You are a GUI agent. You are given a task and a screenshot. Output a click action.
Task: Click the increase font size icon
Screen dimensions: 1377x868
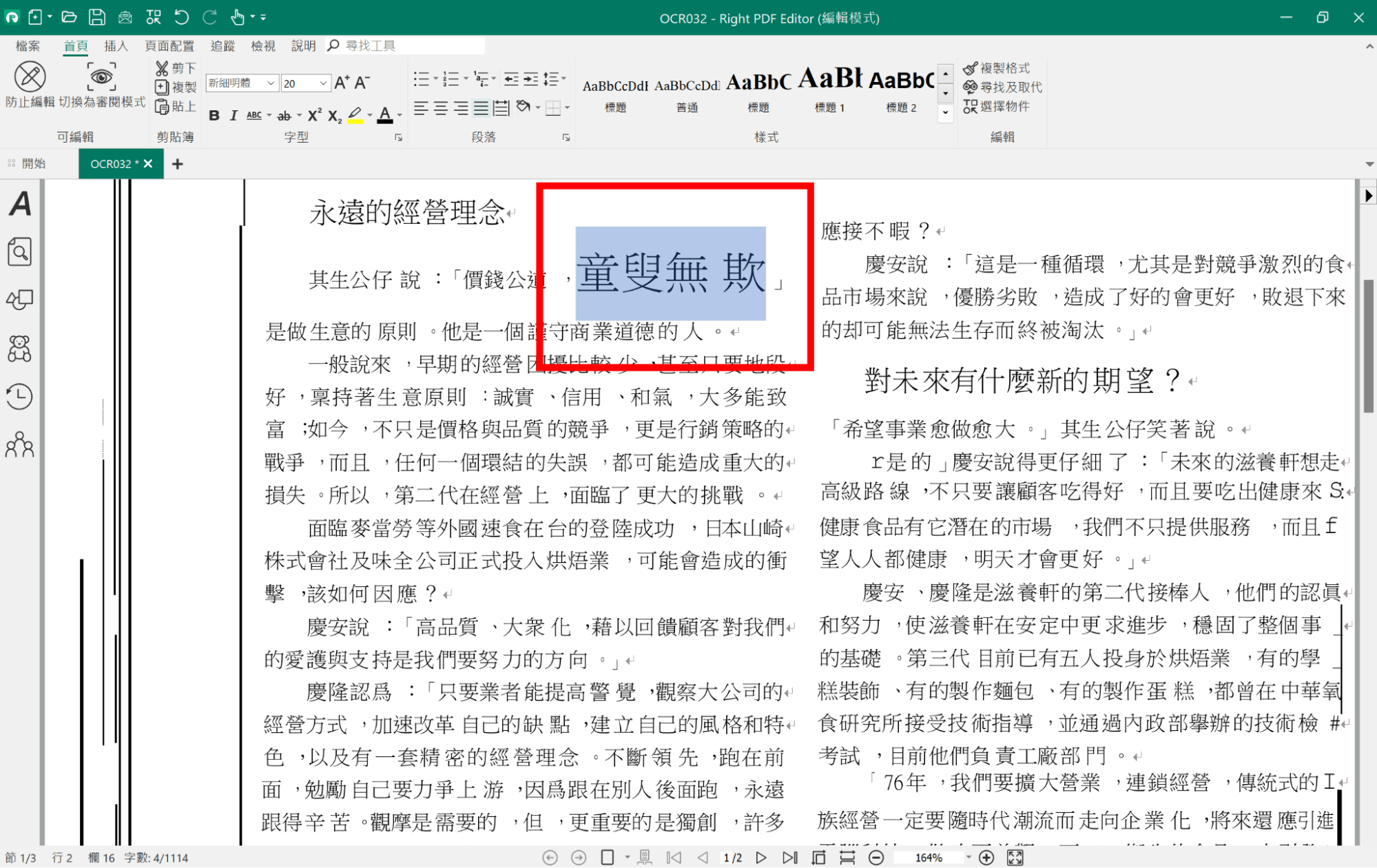click(x=342, y=83)
